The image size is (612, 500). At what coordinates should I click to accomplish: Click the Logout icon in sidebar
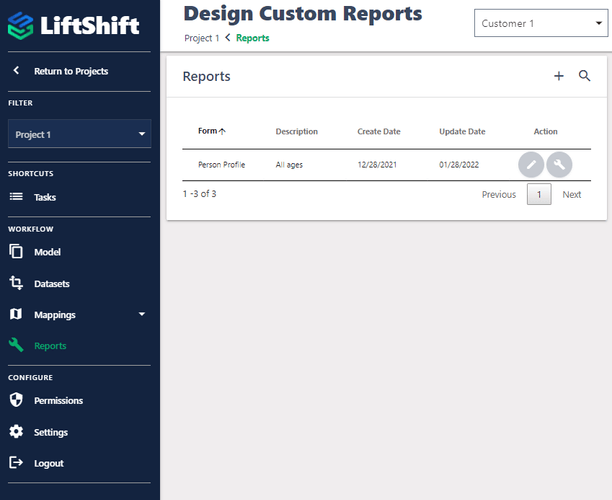pos(16,463)
